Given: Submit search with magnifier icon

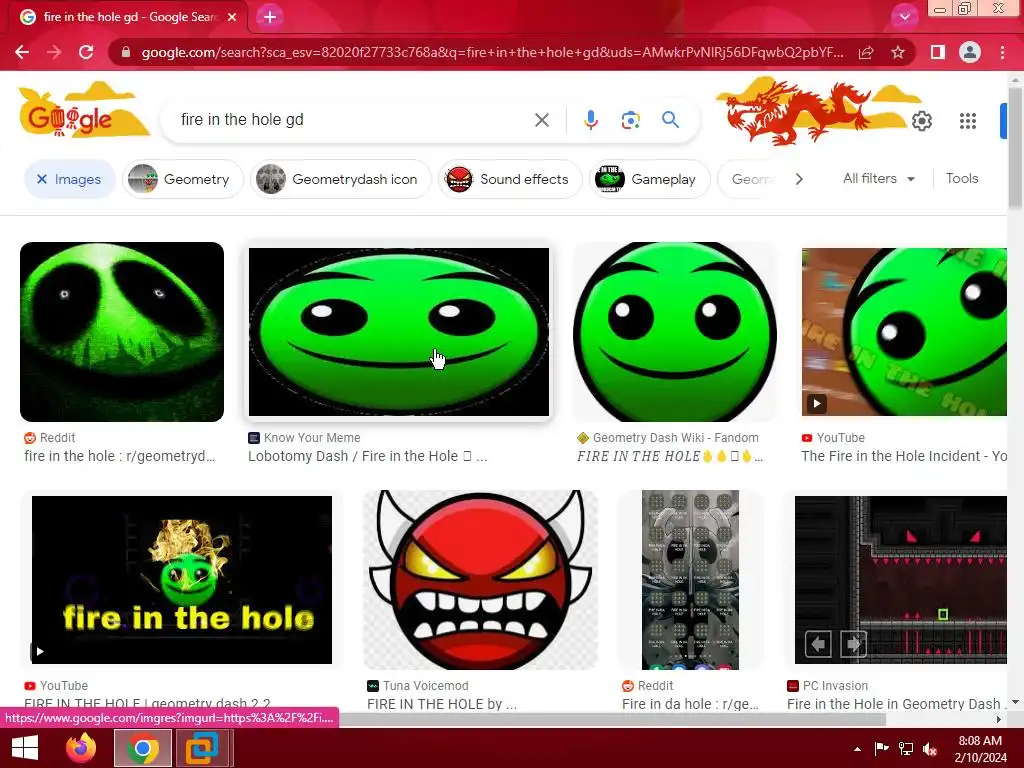Looking at the screenshot, I should pos(670,120).
